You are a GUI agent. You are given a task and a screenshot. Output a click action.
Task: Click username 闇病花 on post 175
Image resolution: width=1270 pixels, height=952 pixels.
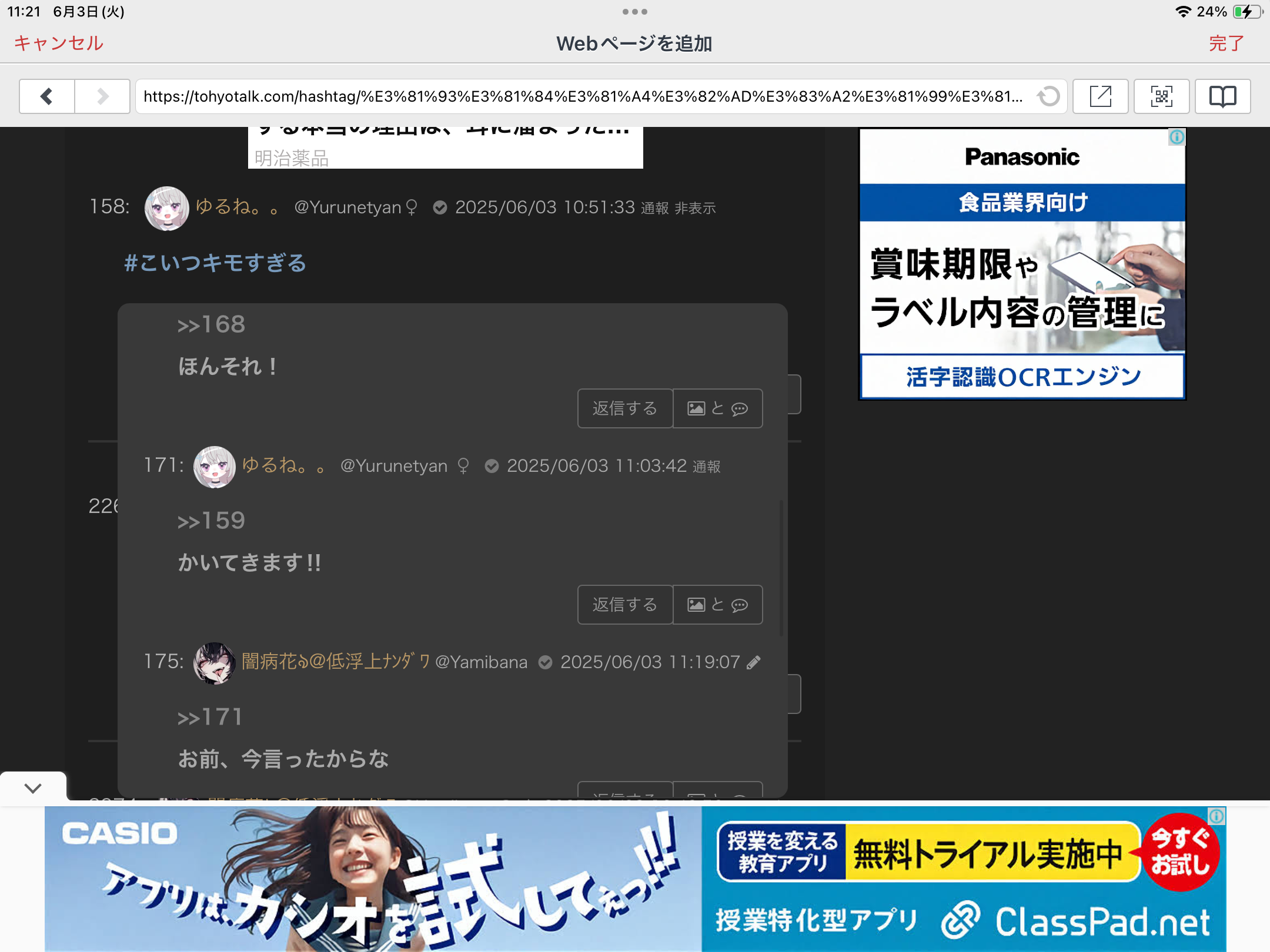click(x=336, y=662)
